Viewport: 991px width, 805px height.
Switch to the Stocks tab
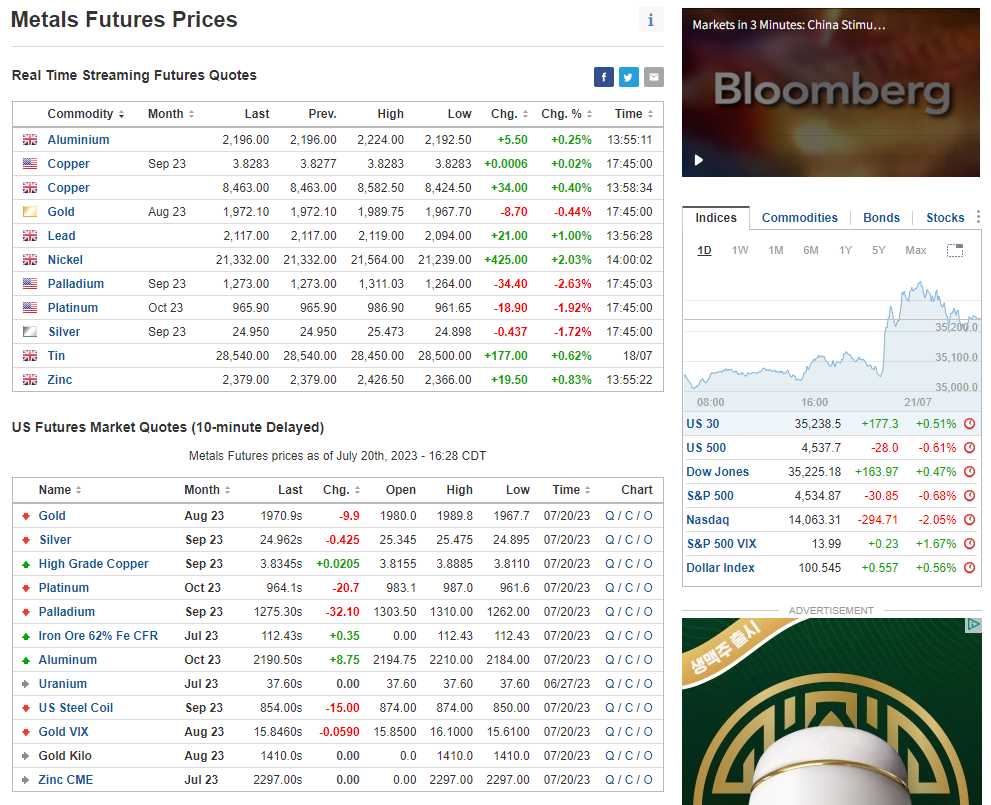tap(945, 218)
